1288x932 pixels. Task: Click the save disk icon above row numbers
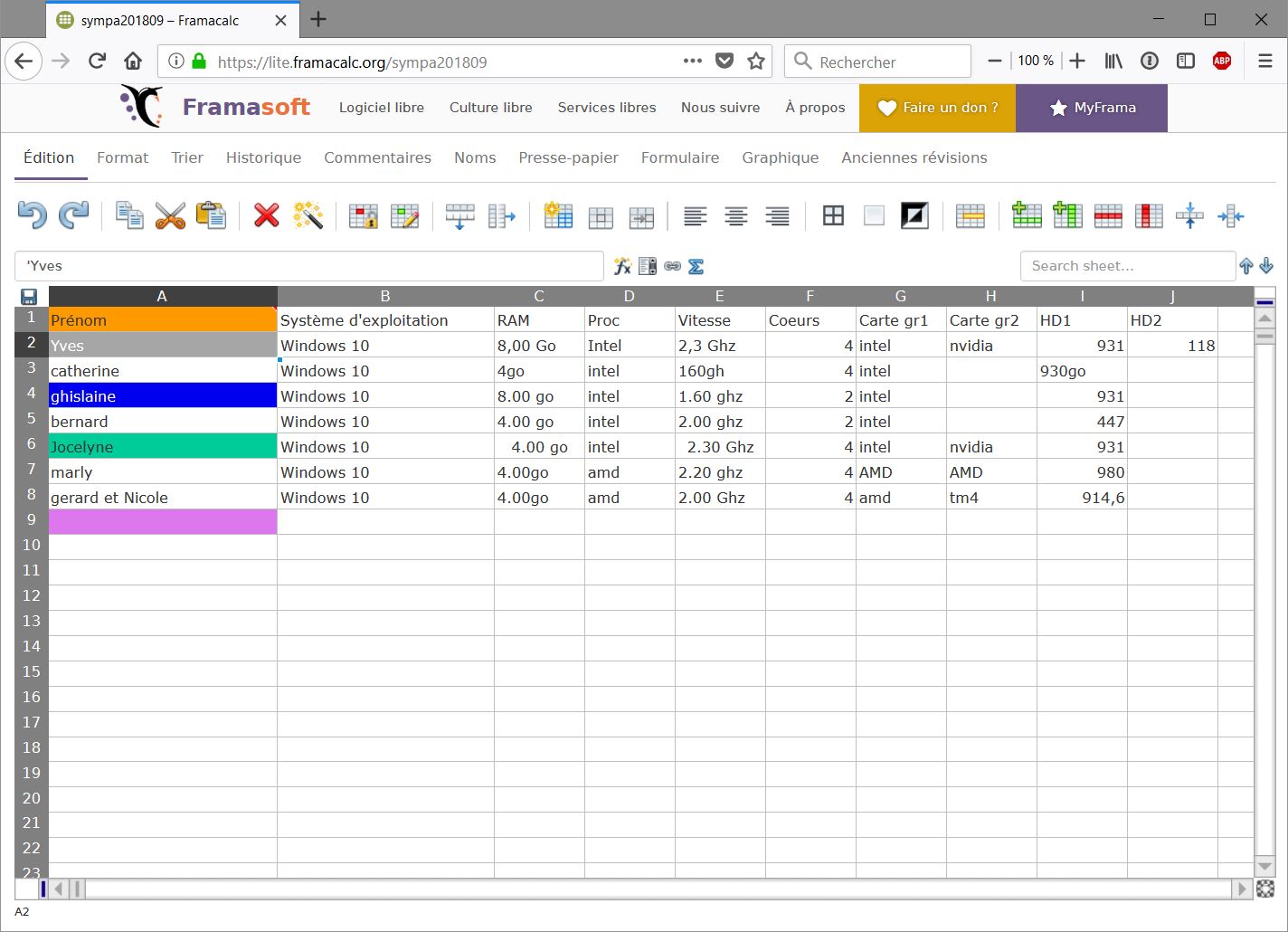point(29,297)
